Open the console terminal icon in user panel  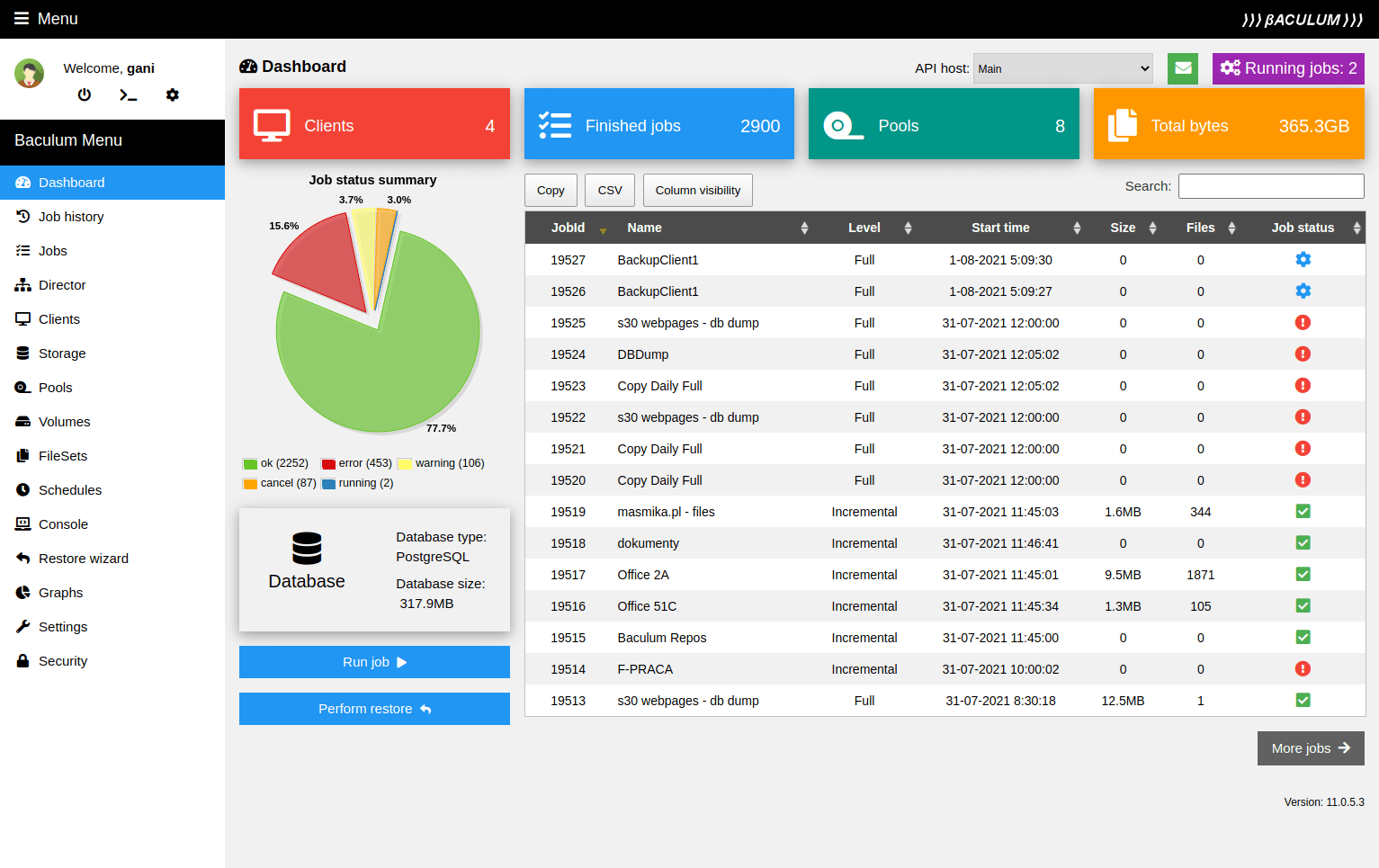pos(128,94)
